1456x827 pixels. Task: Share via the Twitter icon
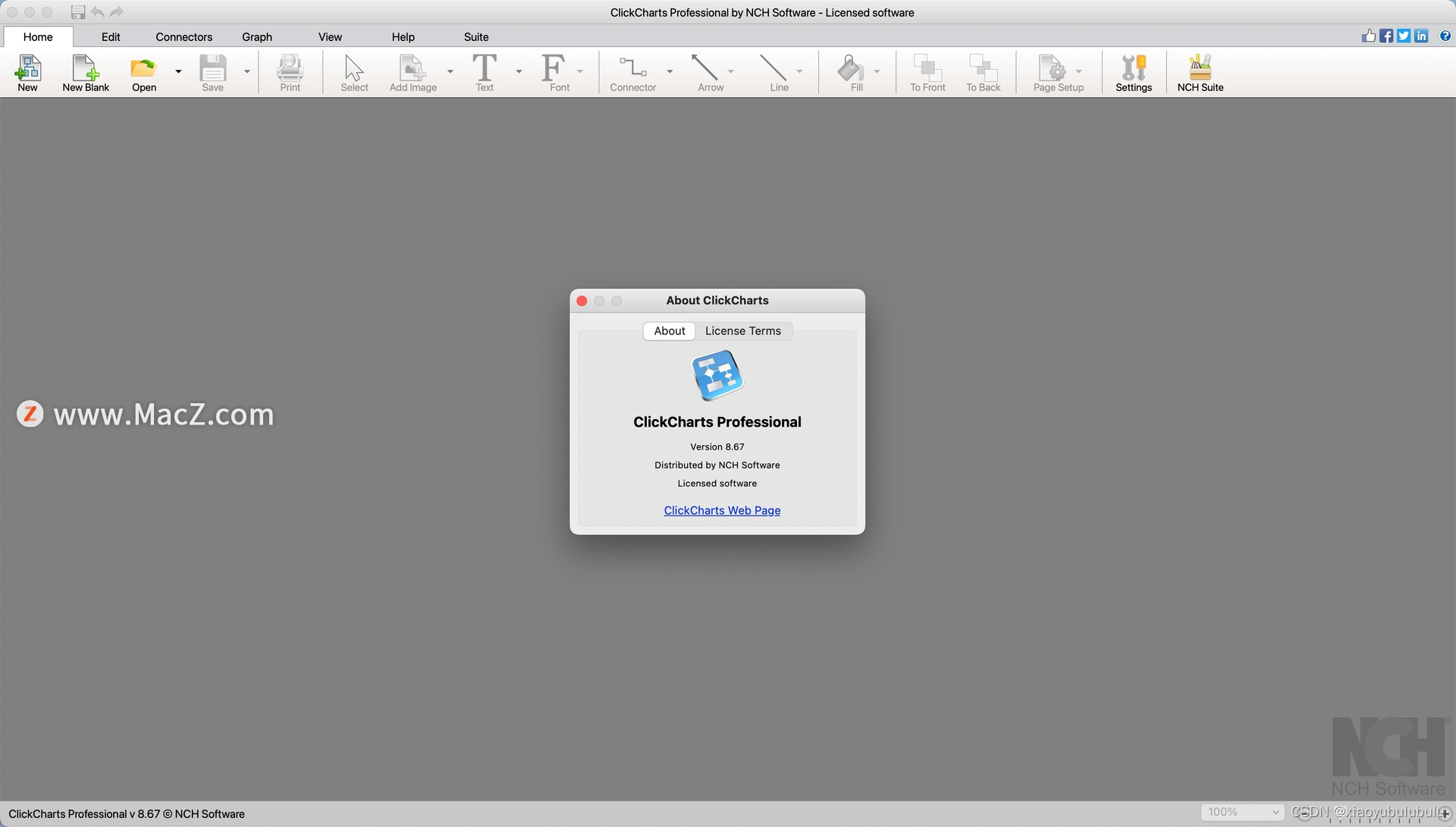[x=1404, y=36]
